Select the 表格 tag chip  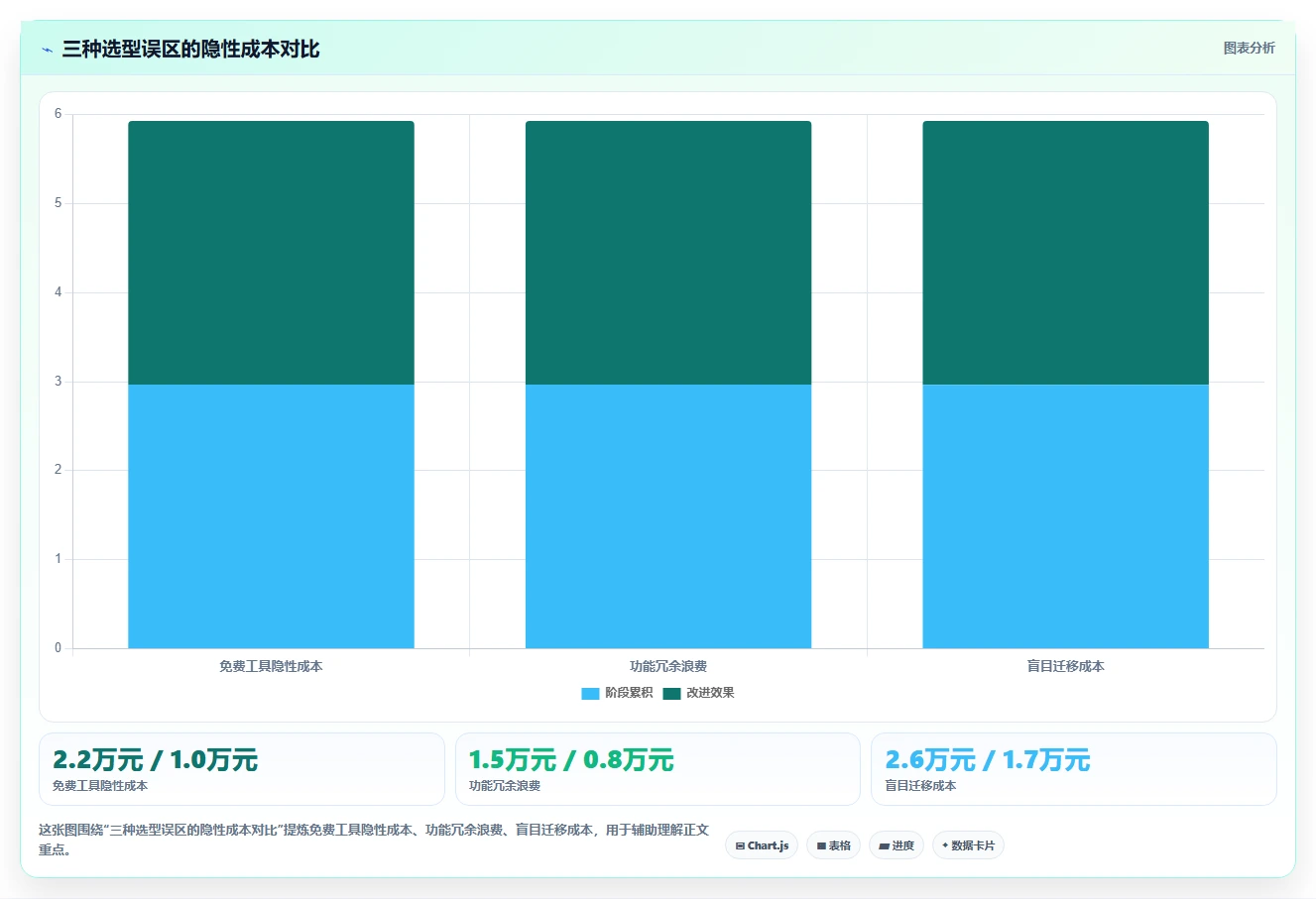coord(833,845)
